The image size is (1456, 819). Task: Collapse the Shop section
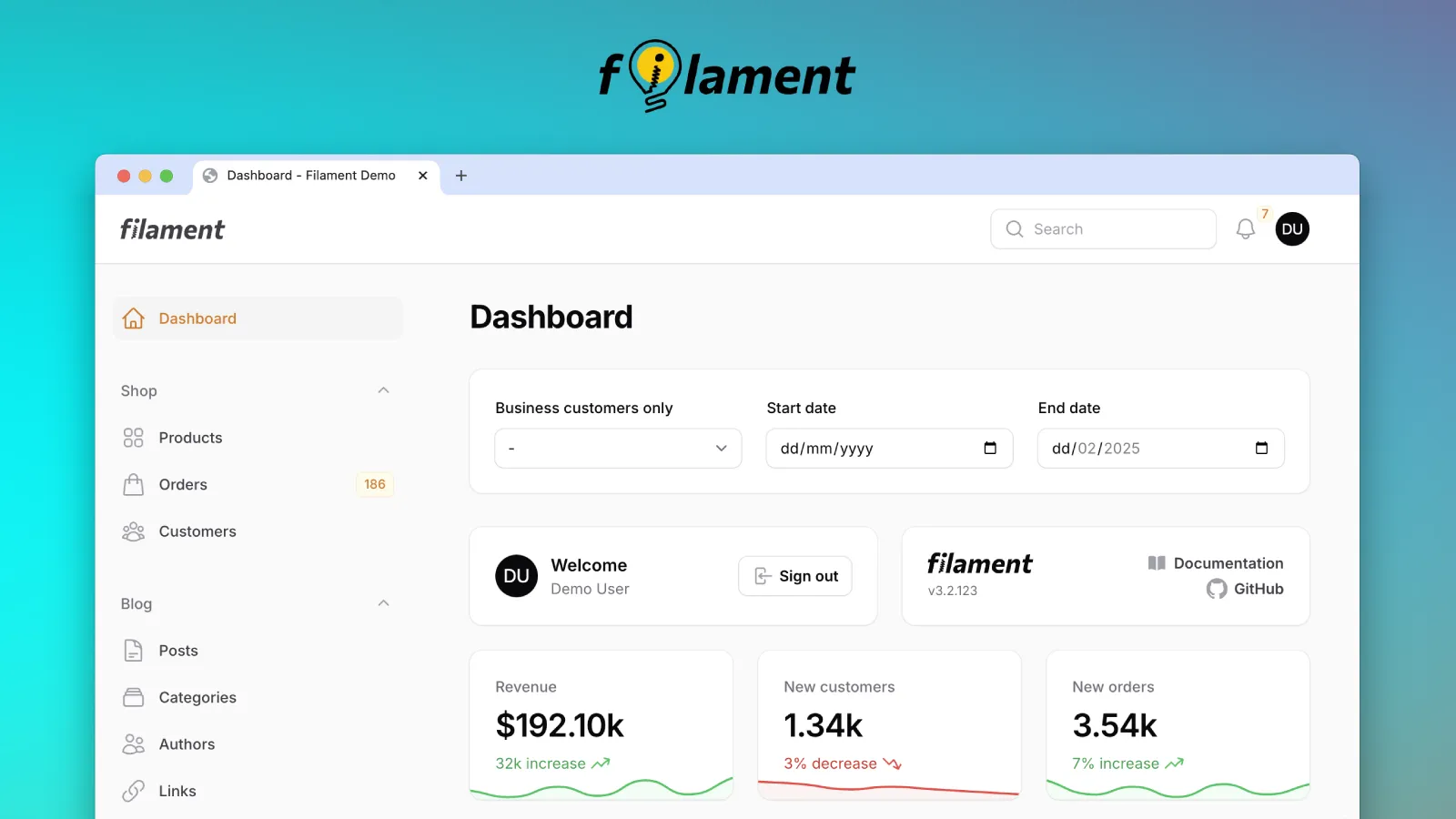[383, 390]
